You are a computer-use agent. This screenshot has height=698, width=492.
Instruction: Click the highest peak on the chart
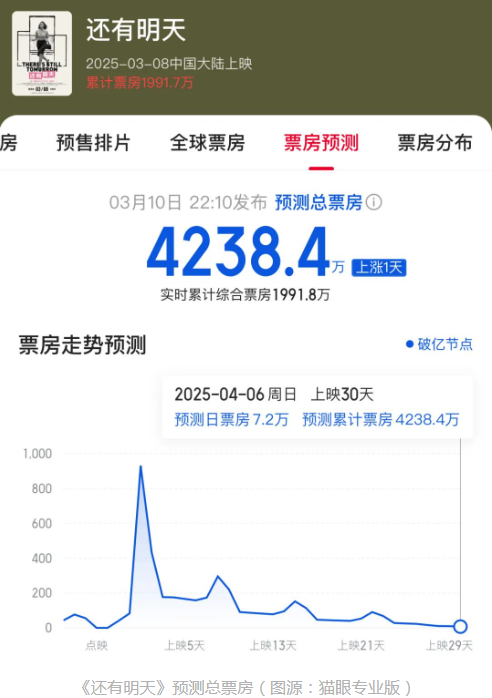pyautogui.click(x=141, y=467)
